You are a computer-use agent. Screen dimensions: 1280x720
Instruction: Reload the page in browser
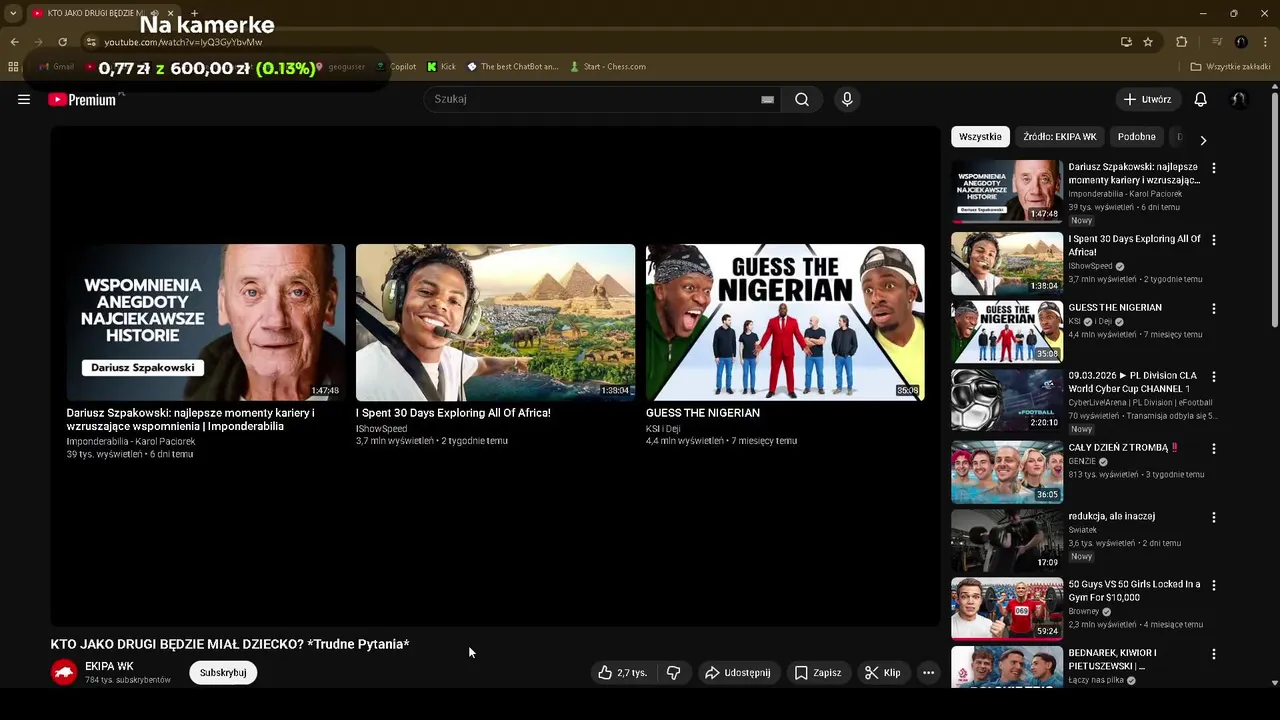(62, 42)
